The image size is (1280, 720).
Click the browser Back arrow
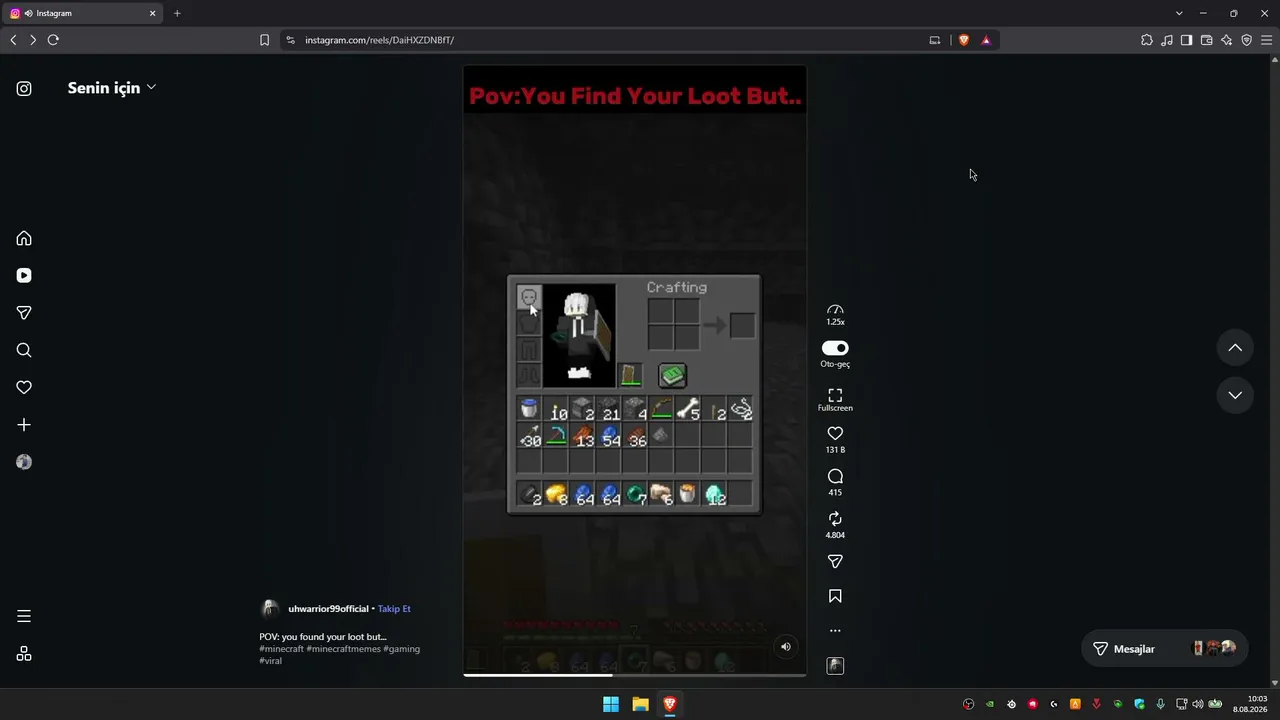[13, 40]
